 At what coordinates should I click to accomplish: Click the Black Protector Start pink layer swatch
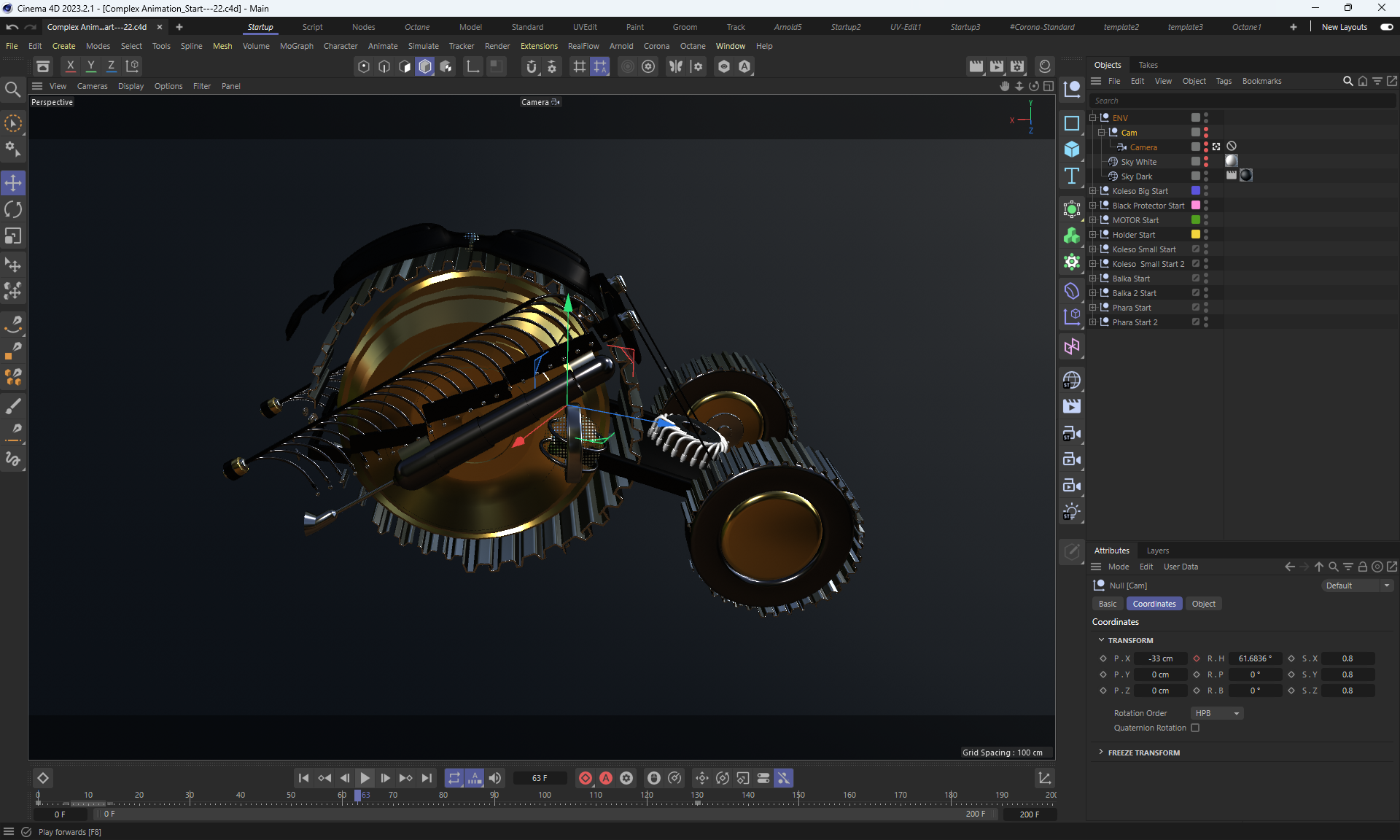click(1196, 206)
